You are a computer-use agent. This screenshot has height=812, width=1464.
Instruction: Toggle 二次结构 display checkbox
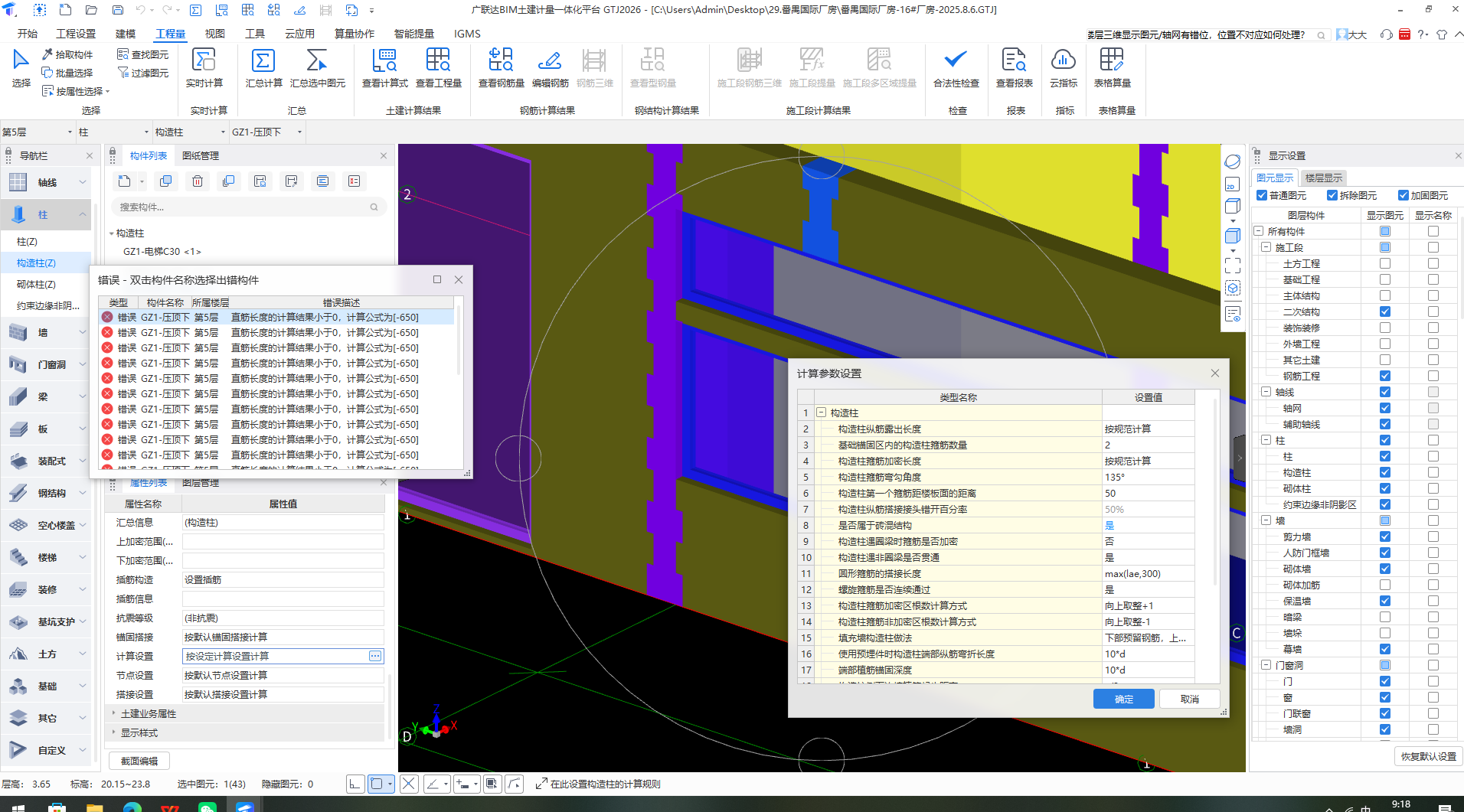click(1384, 311)
